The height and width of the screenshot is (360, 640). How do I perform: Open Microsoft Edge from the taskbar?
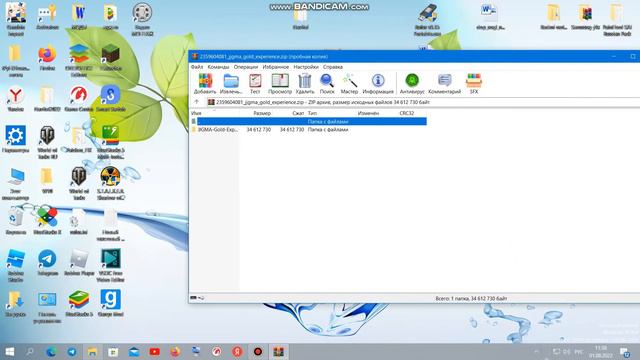51,351
